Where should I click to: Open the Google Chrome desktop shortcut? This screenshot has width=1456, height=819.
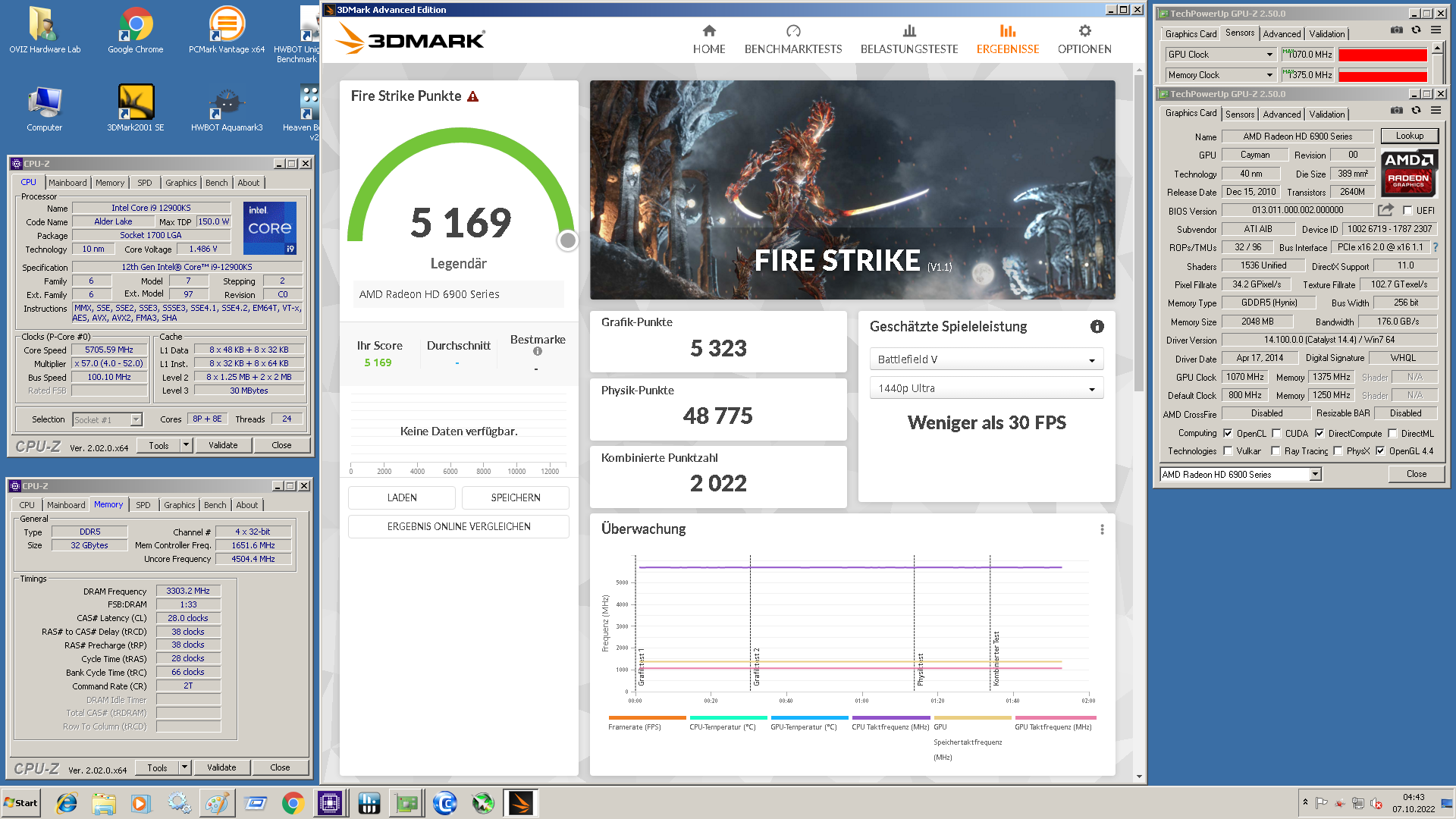click(136, 30)
